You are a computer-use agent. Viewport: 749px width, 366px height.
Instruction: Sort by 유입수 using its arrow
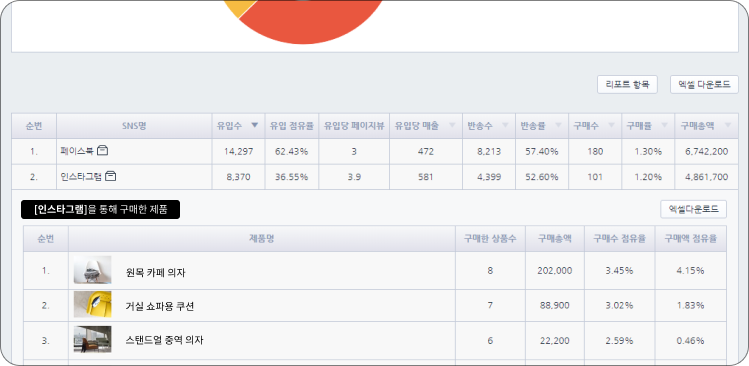[x=255, y=125]
